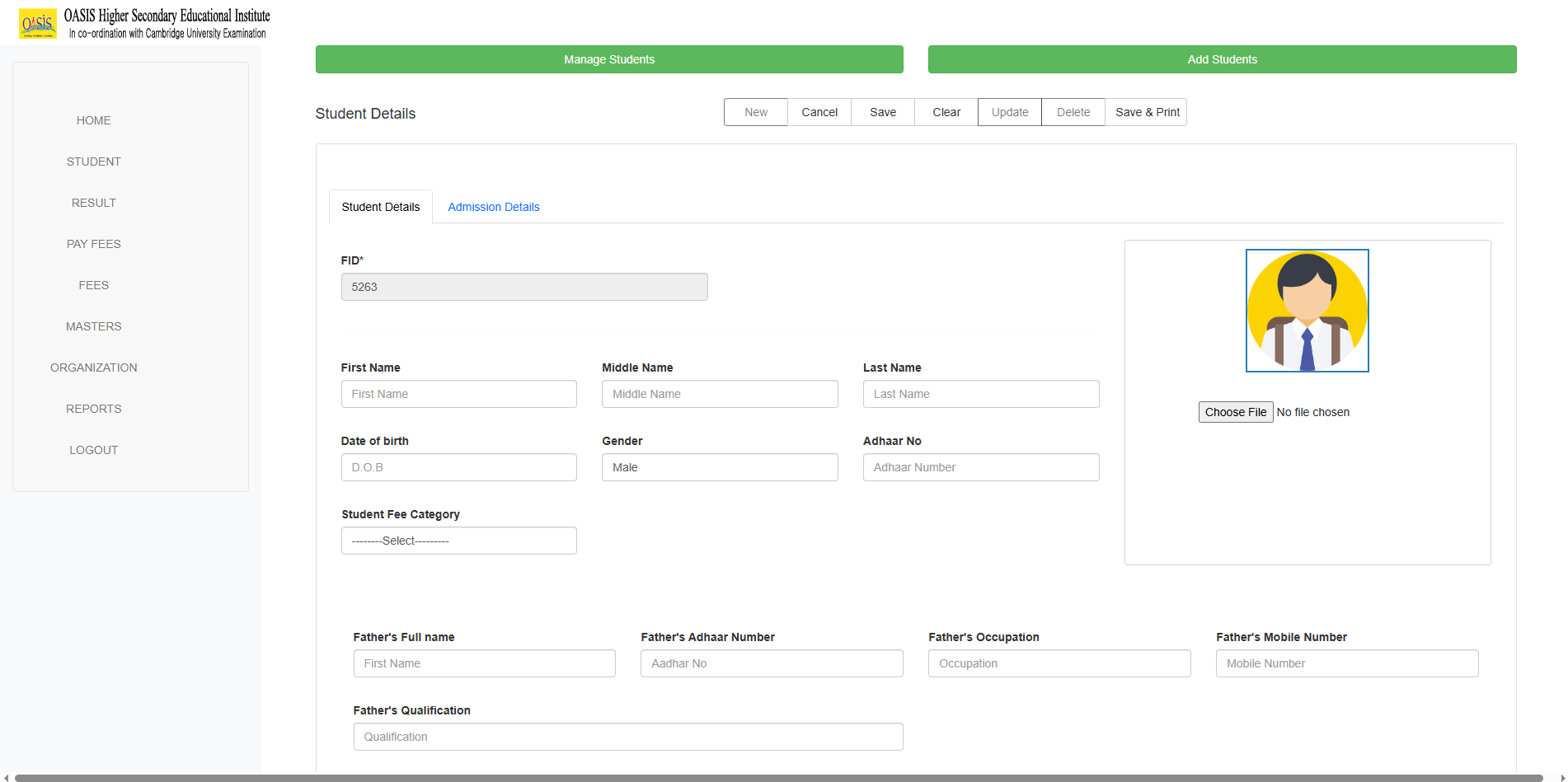Open the Student Fee Category select list
The width and height of the screenshot is (1568, 782).
pos(458,540)
